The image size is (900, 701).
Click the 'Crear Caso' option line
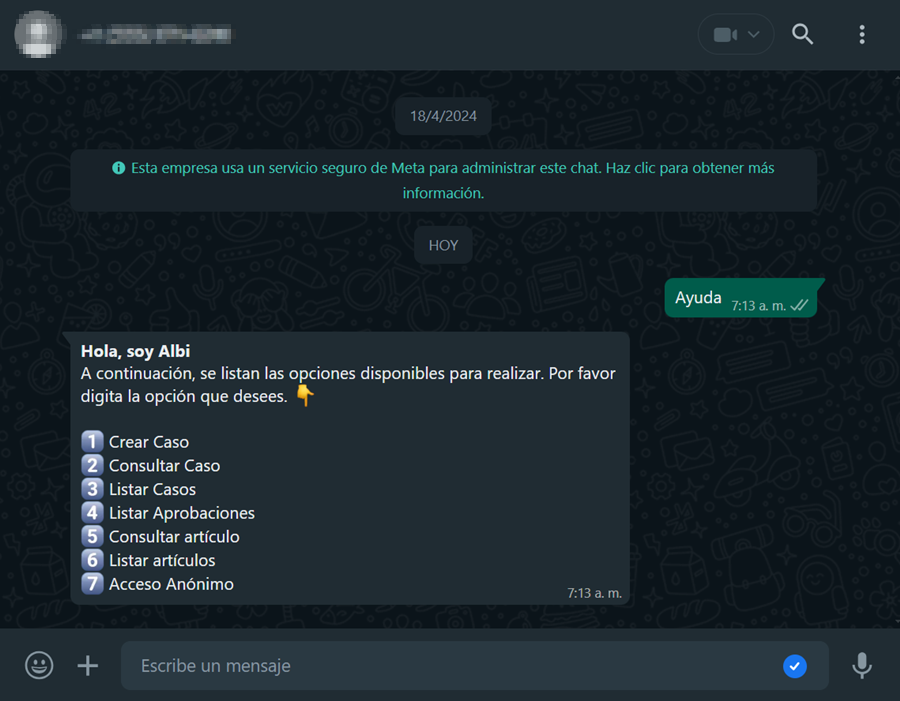pos(135,441)
